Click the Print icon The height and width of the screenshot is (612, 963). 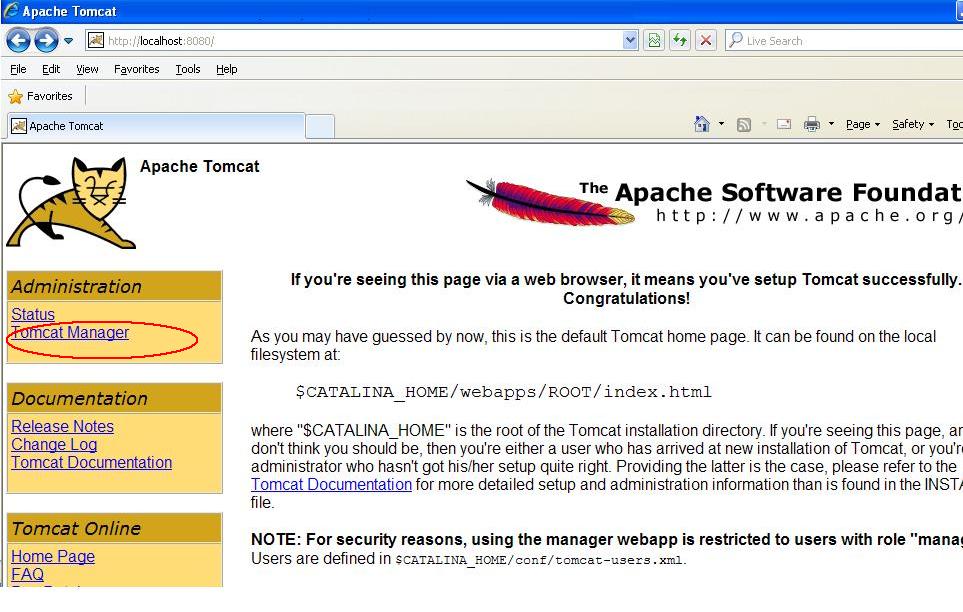tap(812, 124)
